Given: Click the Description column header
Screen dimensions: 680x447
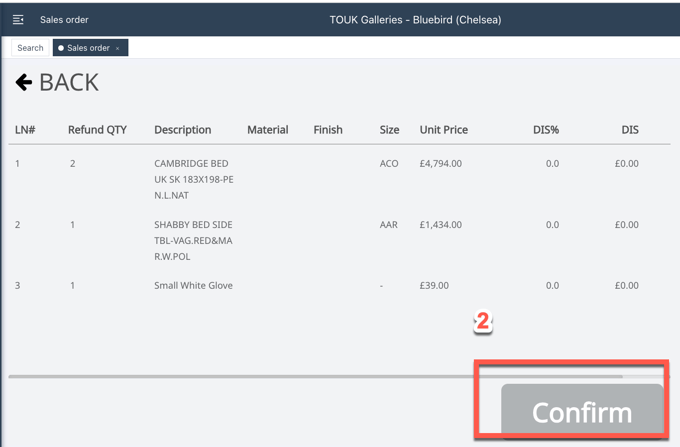Looking at the screenshot, I should (x=182, y=130).
